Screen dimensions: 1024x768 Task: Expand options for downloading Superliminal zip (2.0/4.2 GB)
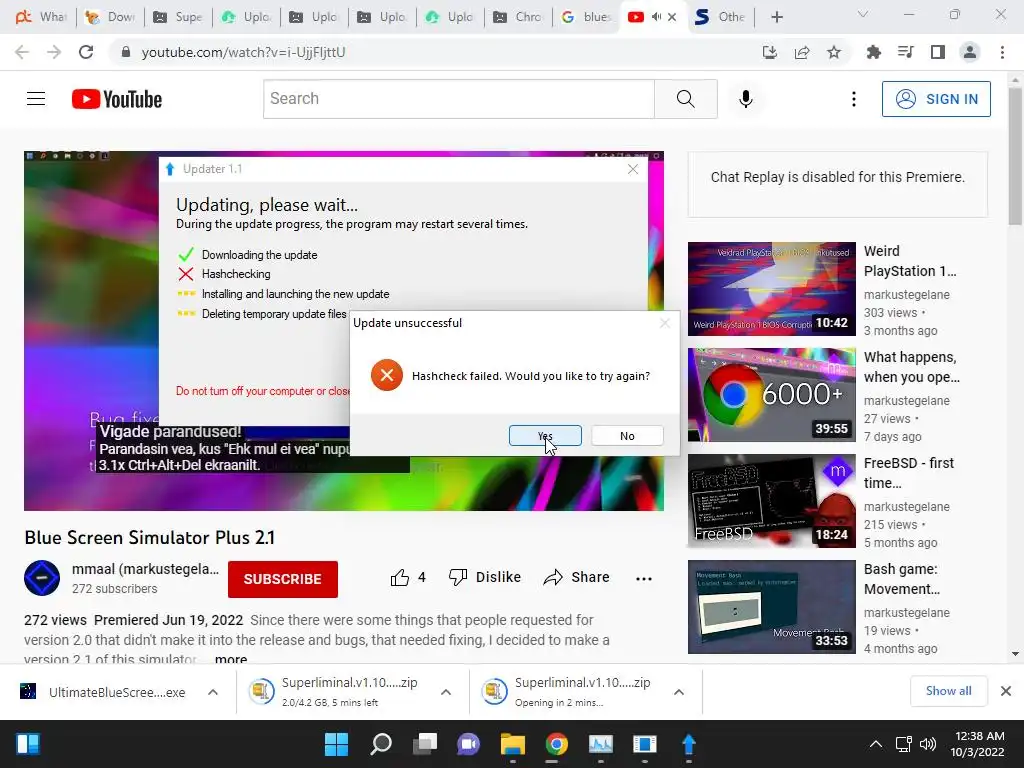[x=445, y=692]
